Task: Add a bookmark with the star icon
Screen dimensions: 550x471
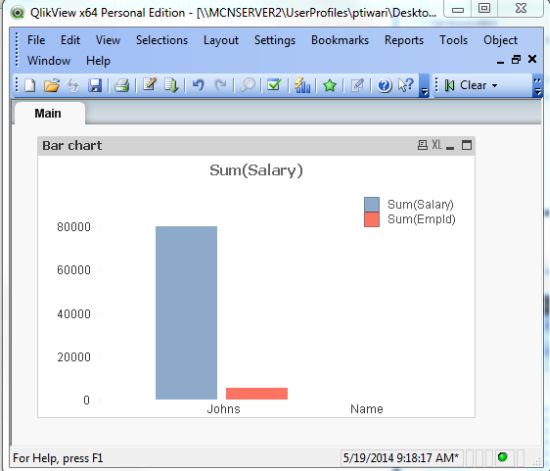Action: (x=330, y=85)
